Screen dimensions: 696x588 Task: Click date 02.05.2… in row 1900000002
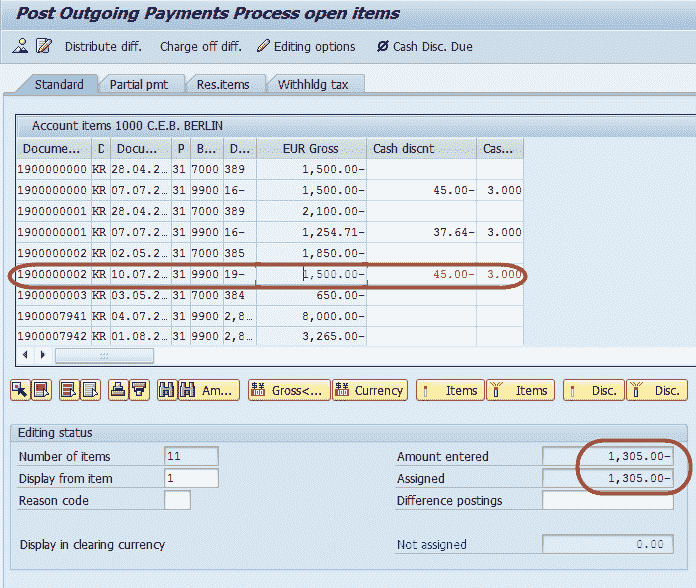tap(140, 253)
